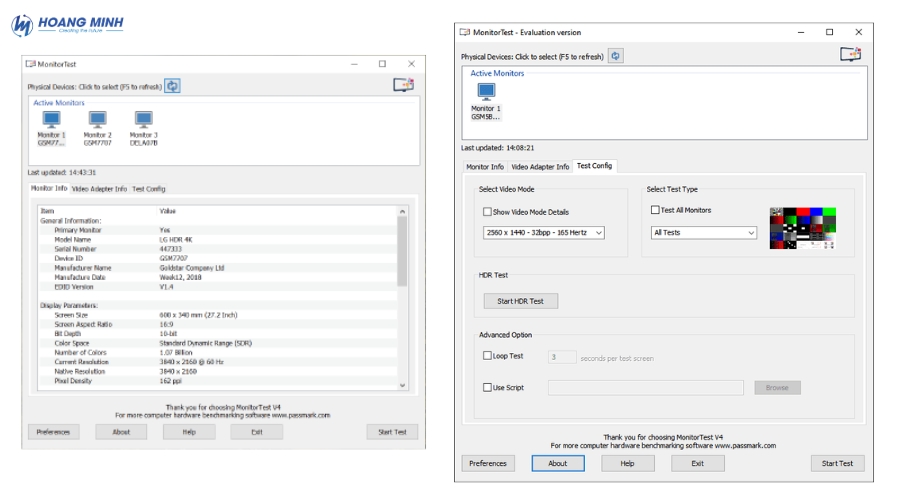Click the MonitorTest title bar icon in left window
This screenshot has height=500, width=900.
coord(30,64)
